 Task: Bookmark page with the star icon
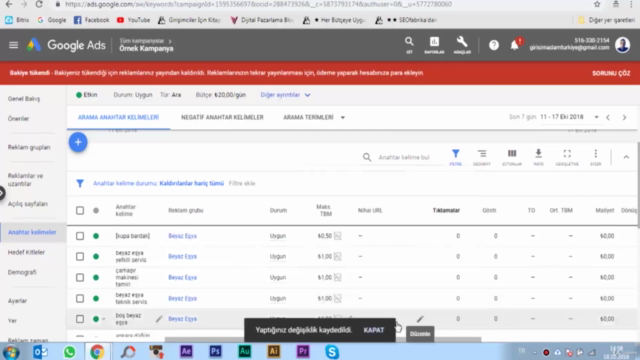click(x=597, y=4)
